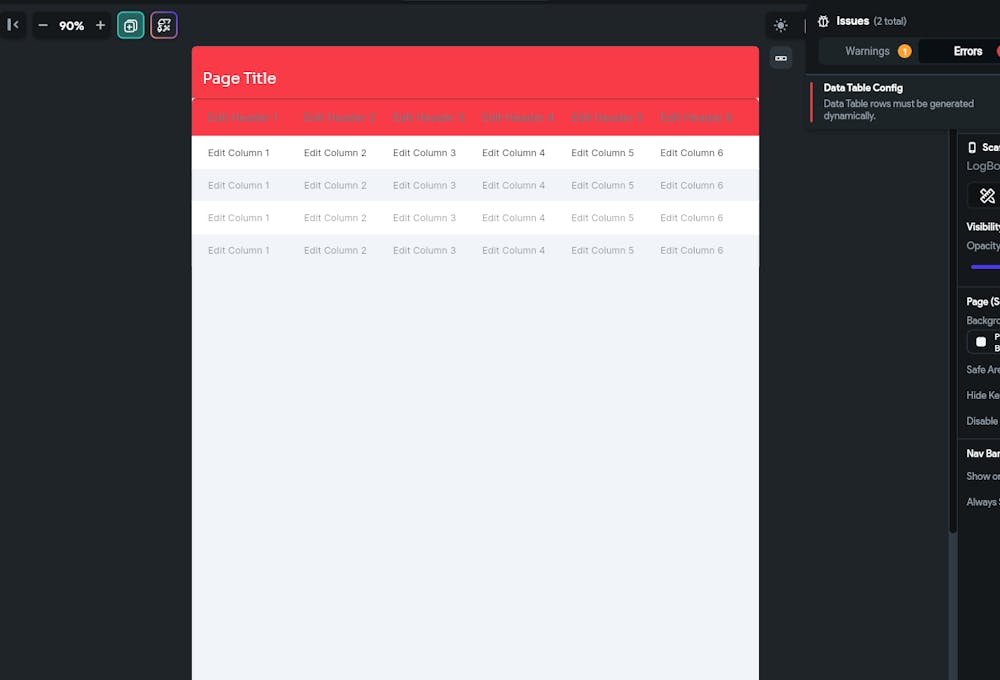The height and width of the screenshot is (680, 1000).
Task: Select Edit Header 5 in table
Action: click(x=607, y=118)
